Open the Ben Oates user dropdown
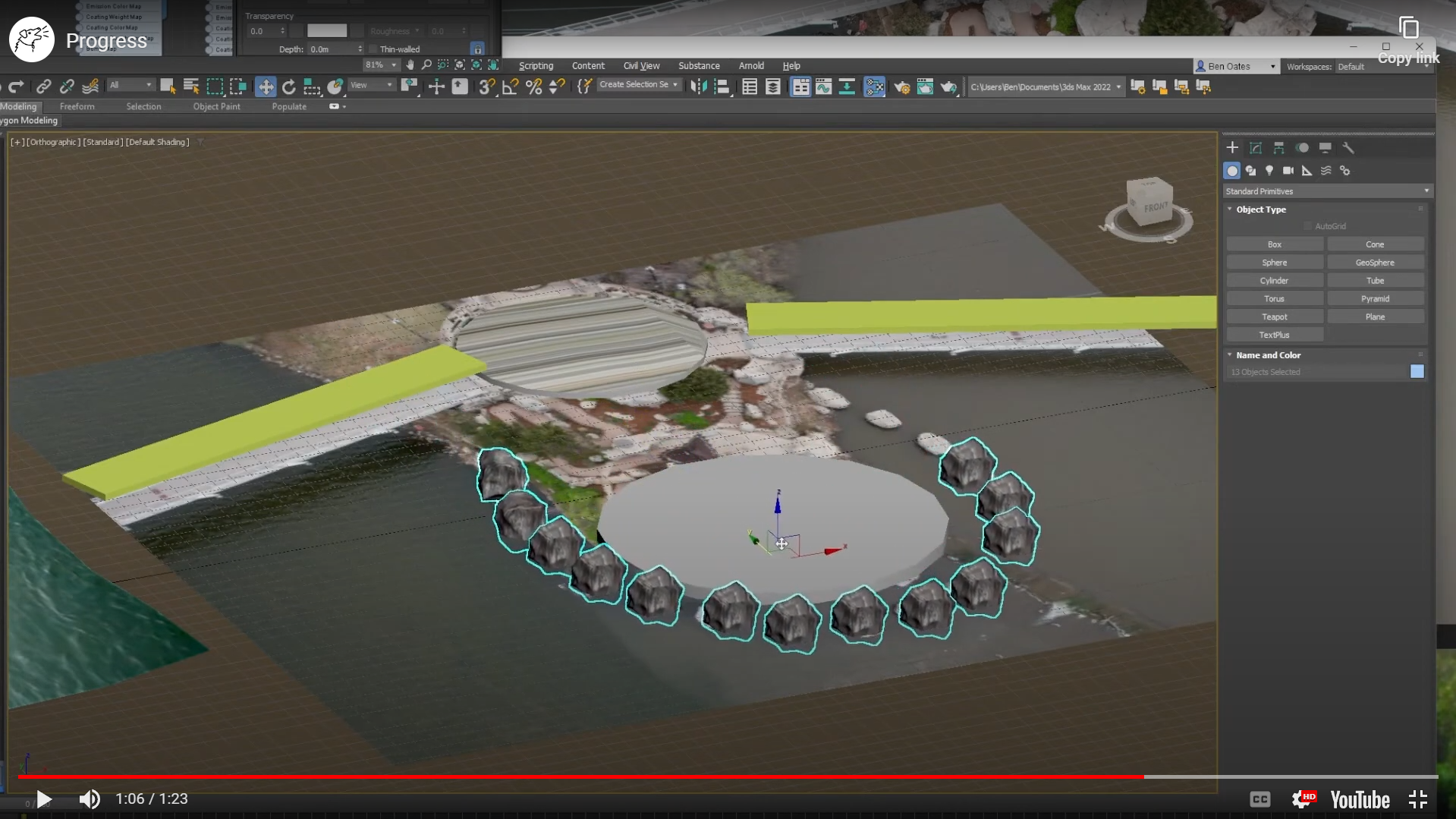This screenshot has height=819, width=1456. pos(1235,67)
